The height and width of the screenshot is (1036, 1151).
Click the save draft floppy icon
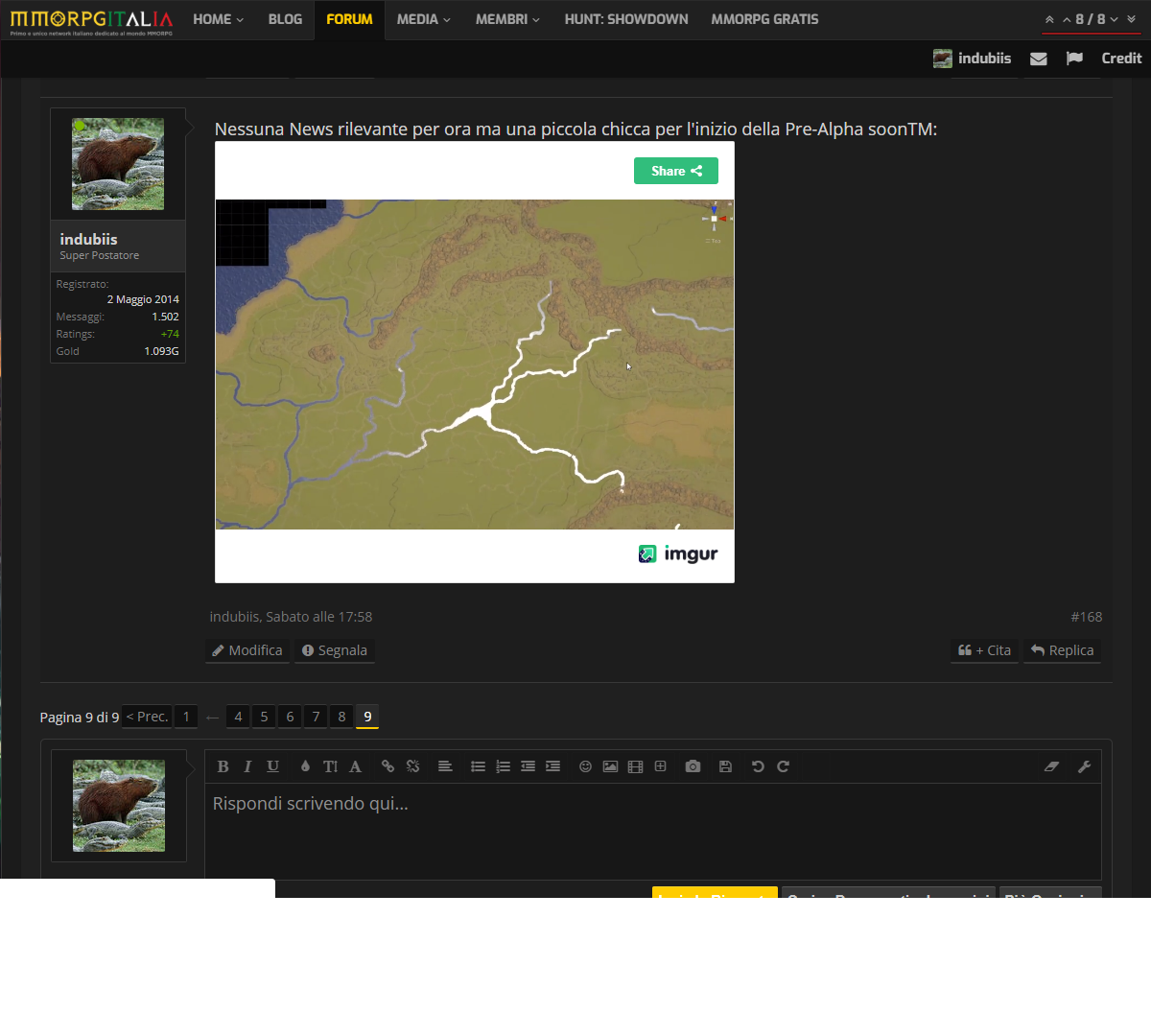point(725,766)
